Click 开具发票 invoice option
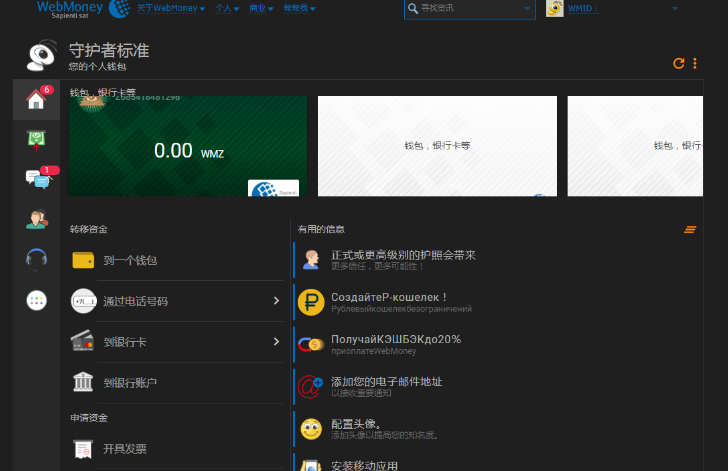This screenshot has height=471, width=728. [x=125, y=450]
